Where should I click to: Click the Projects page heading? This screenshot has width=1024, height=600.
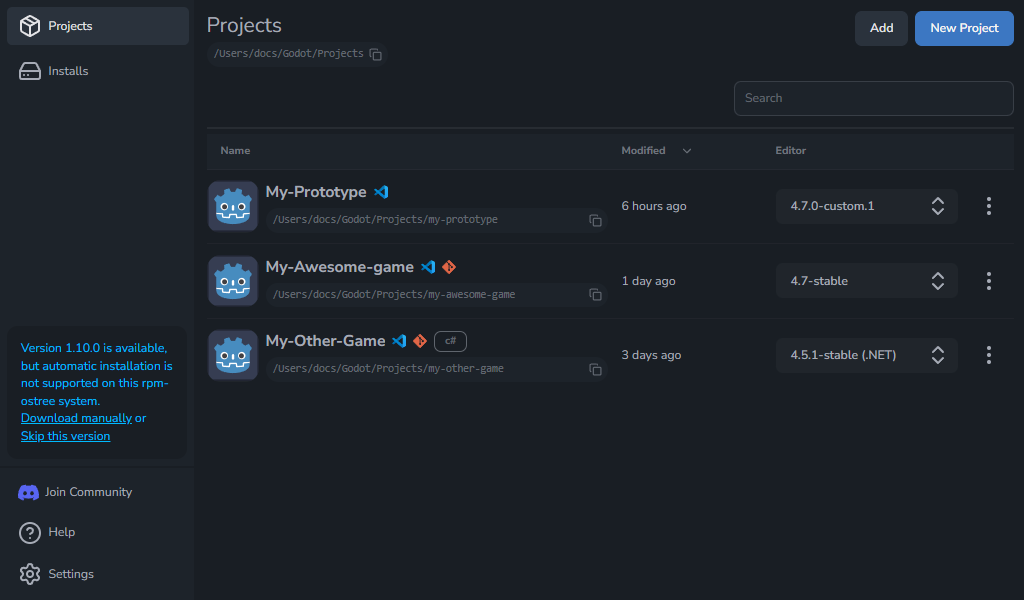coord(244,25)
